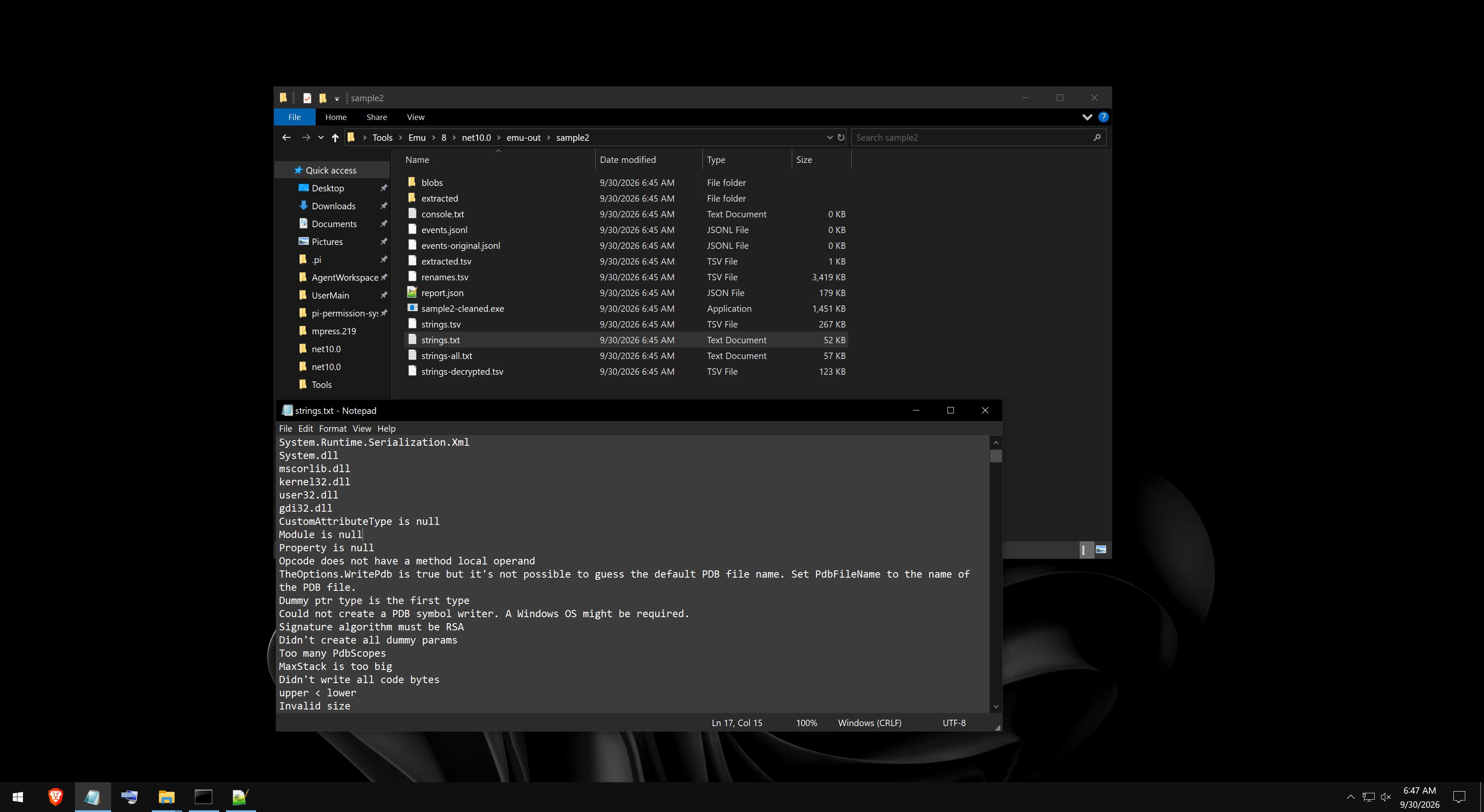Viewport: 1484px width, 812px height.
Task: Open Explorer Help question mark icon
Action: tap(1103, 117)
